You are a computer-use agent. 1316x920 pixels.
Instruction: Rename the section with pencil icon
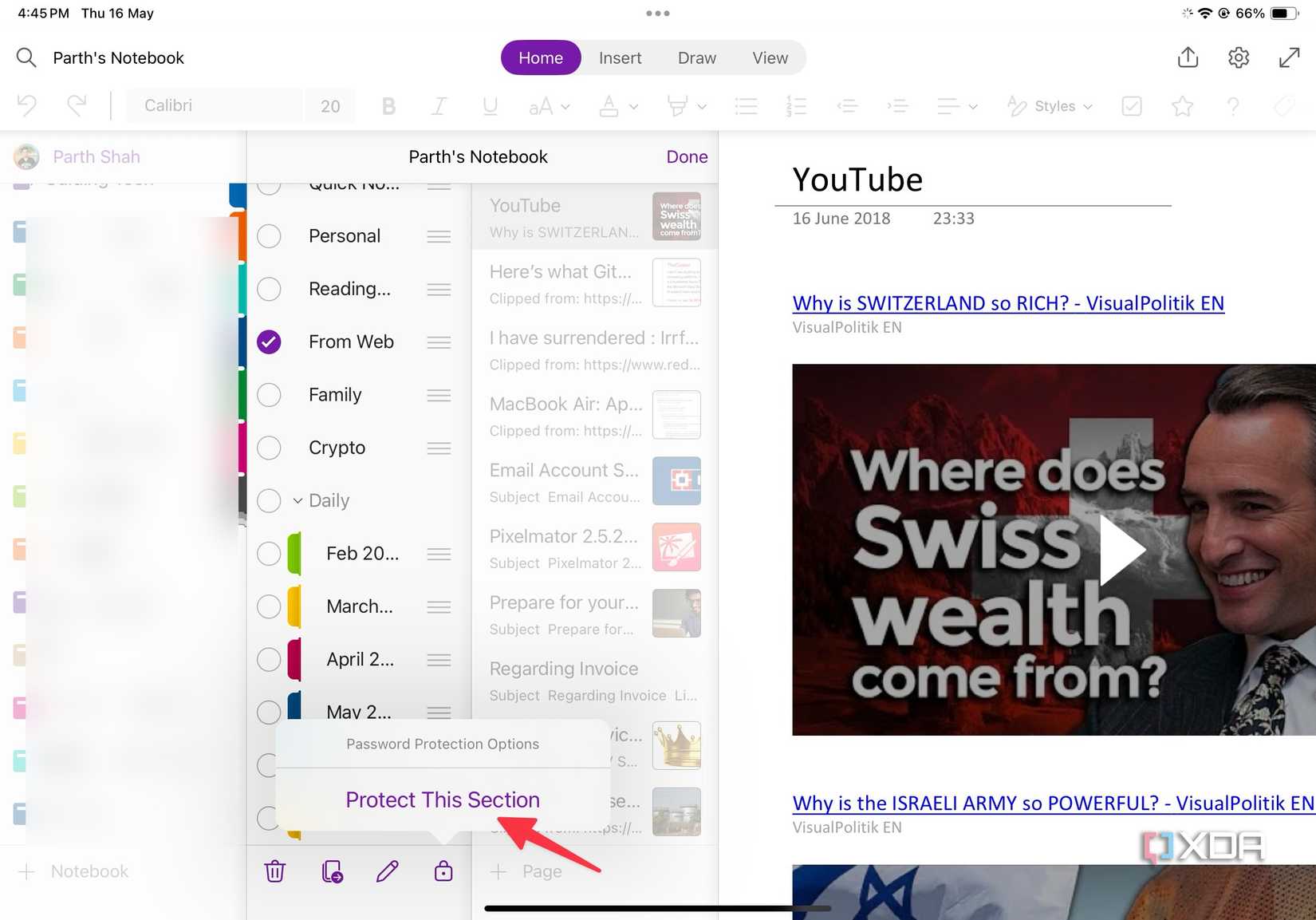[x=388, y=871]
